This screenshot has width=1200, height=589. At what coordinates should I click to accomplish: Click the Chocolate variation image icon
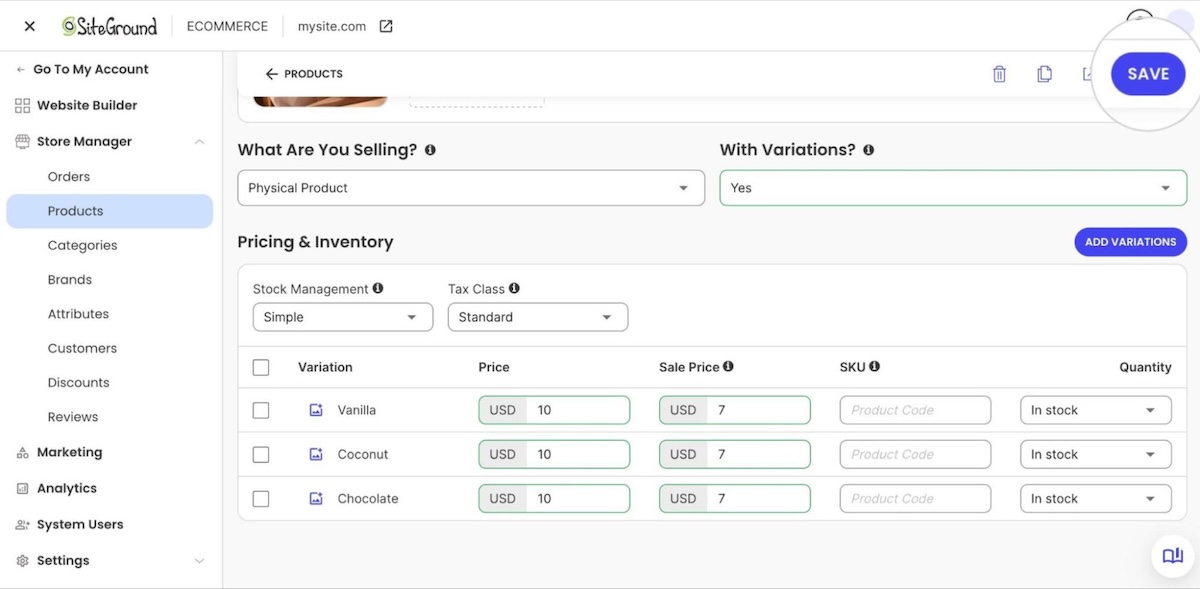click(316, 498)
